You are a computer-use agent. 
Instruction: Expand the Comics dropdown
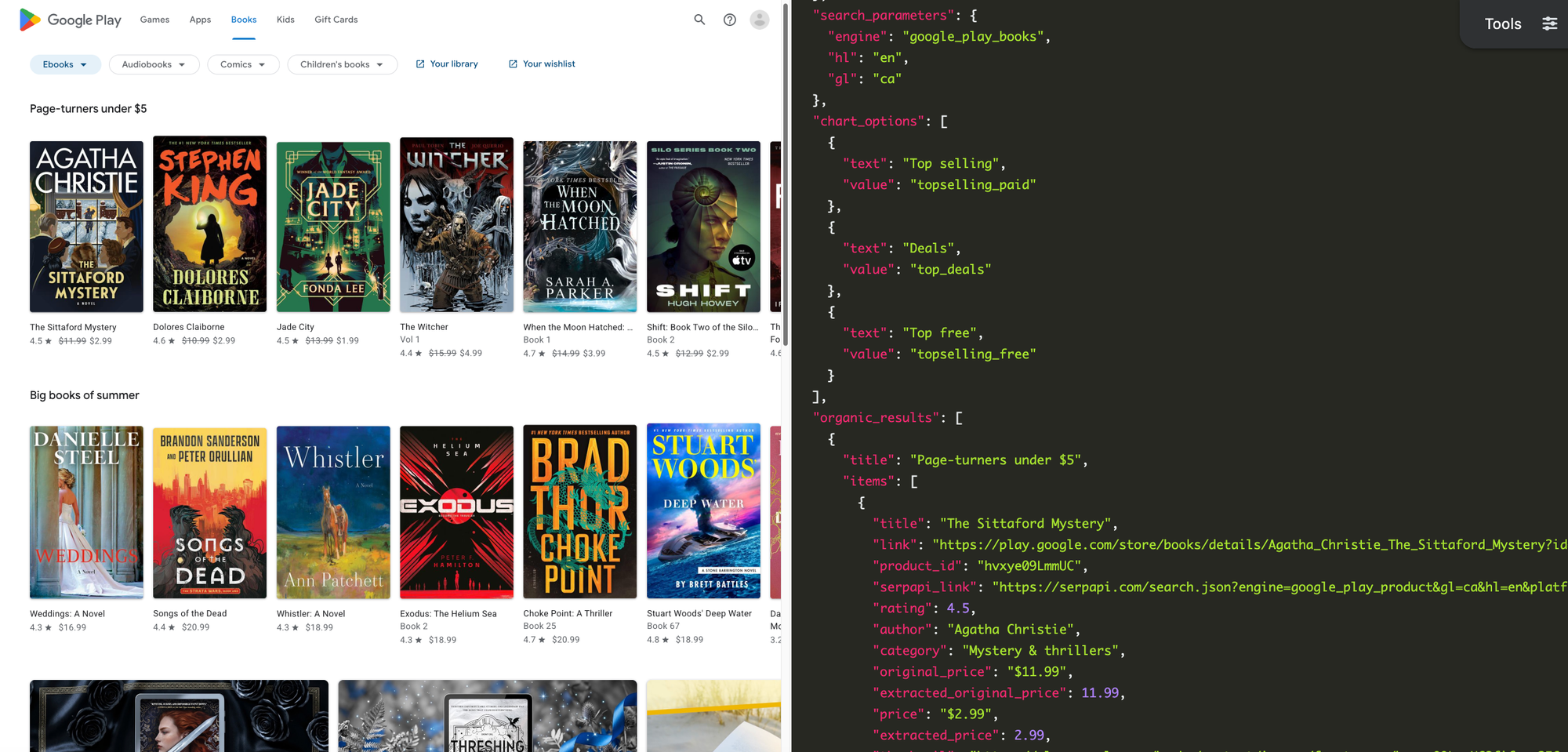(x=243, y=64)
